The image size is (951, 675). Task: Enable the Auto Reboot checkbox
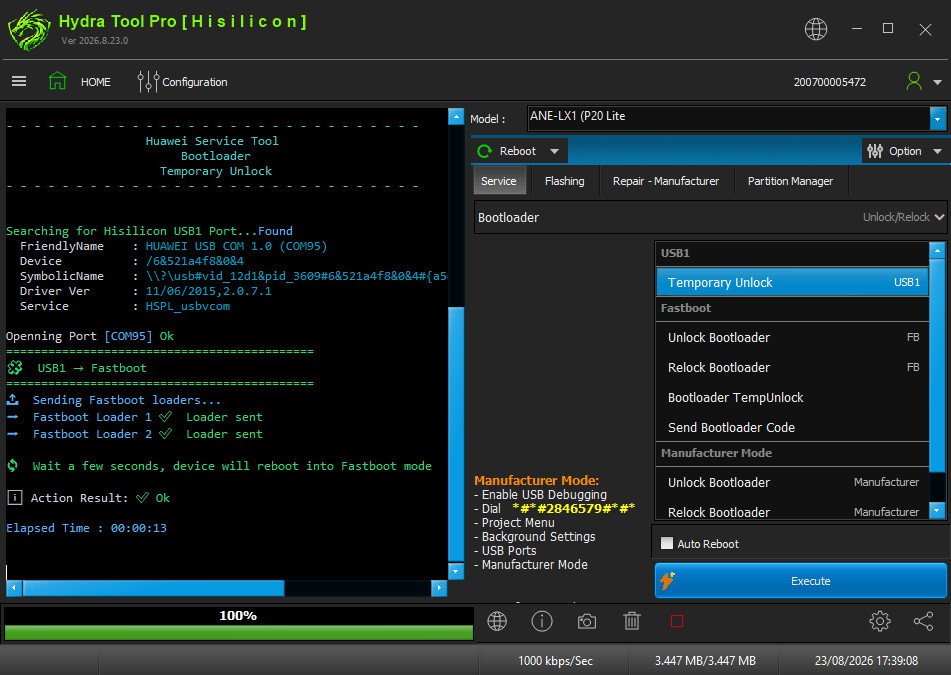667,543
